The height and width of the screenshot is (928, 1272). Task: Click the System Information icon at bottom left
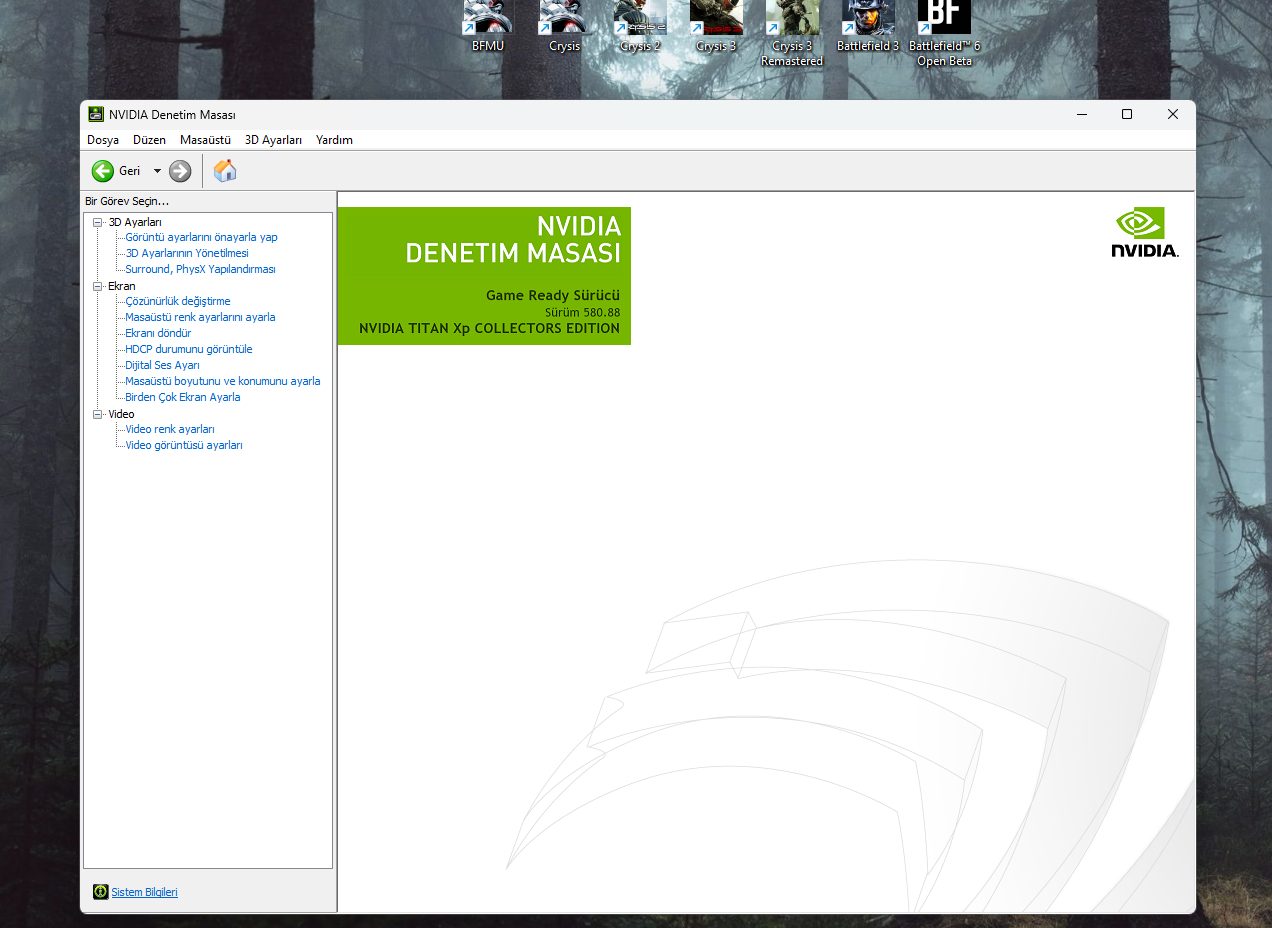click(100, 892)
